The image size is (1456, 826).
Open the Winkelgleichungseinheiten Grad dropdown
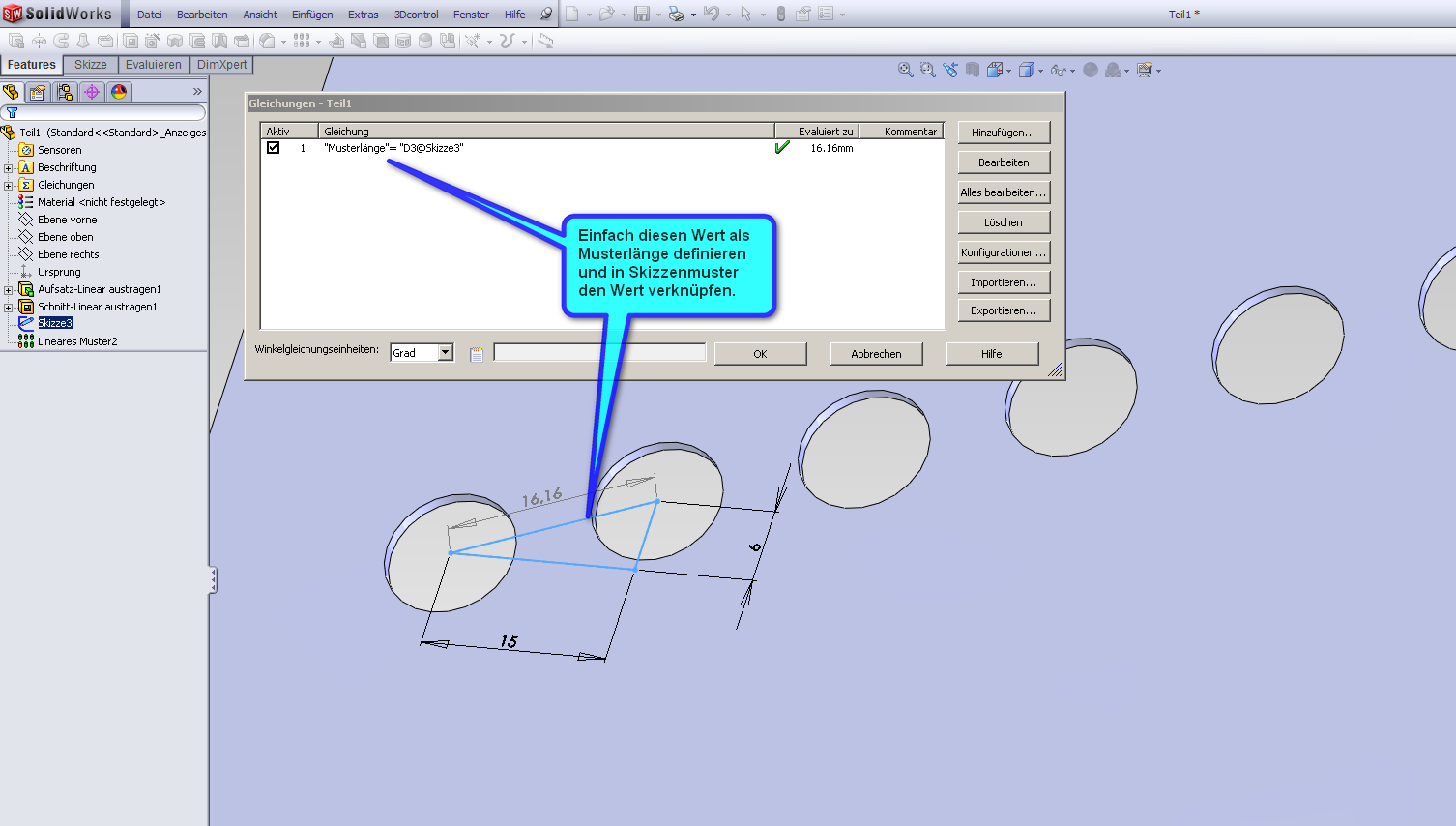point(446,353)
